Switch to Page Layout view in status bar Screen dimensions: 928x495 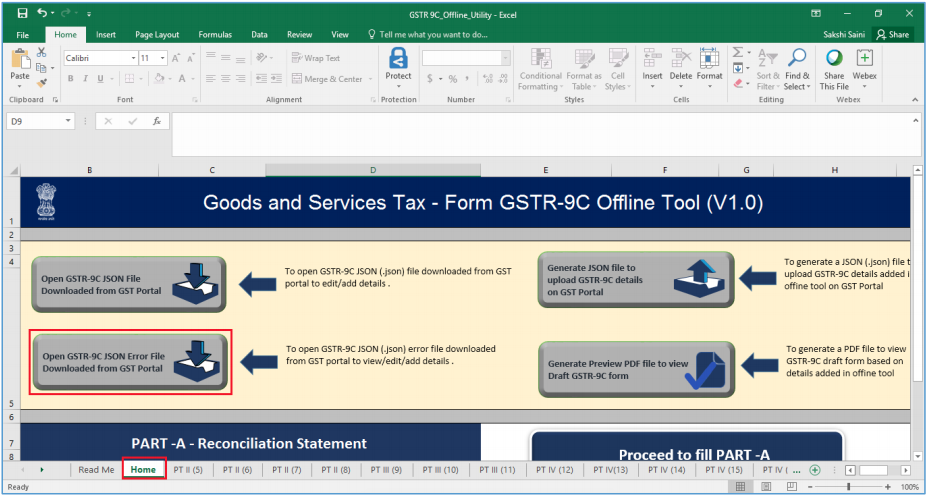tap(766, 487)
